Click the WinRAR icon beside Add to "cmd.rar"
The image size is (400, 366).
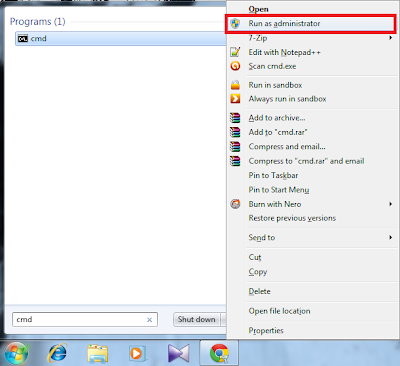point(235,132)
